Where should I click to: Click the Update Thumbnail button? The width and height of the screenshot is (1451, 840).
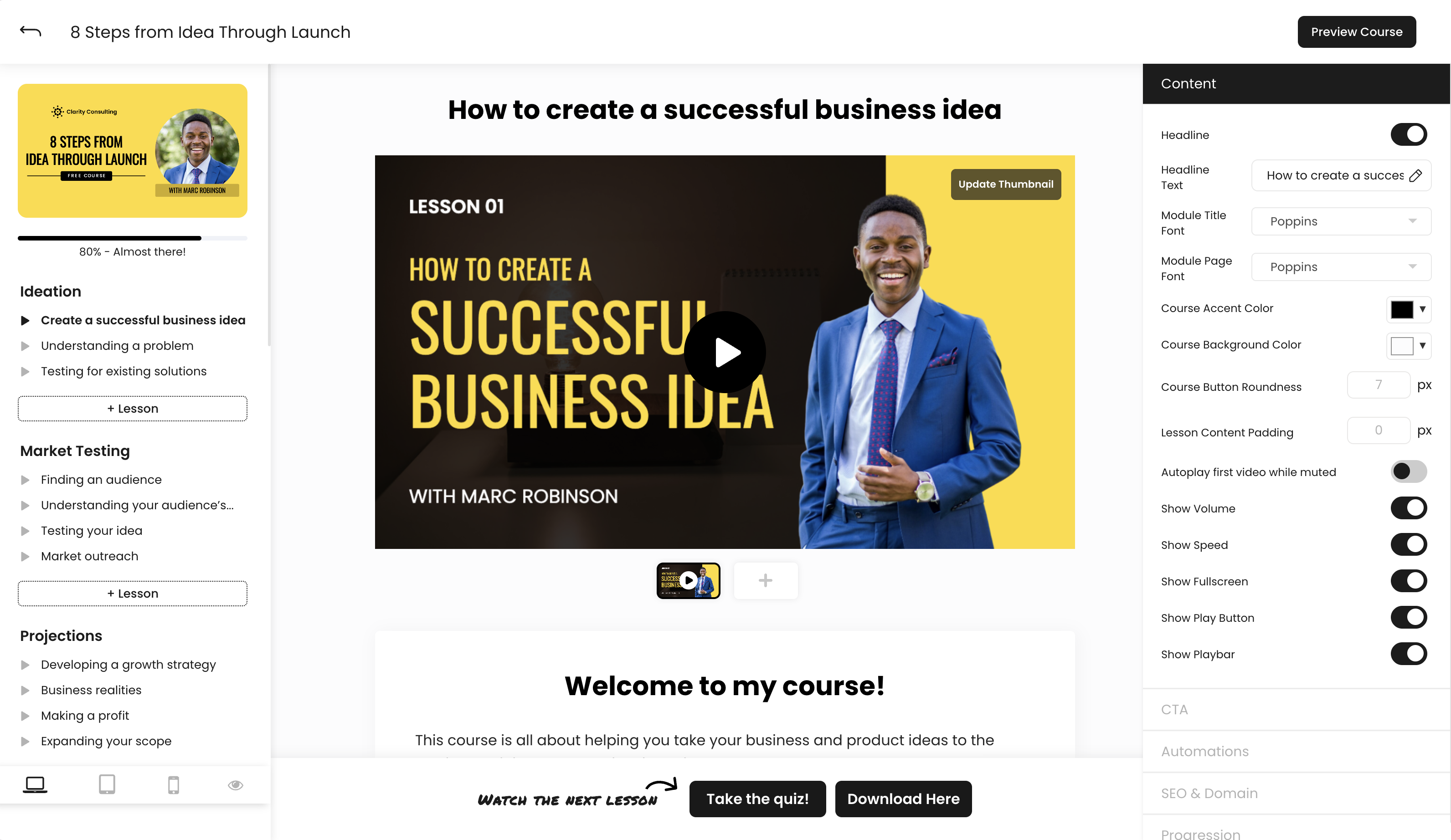[x=1005, y=184]
